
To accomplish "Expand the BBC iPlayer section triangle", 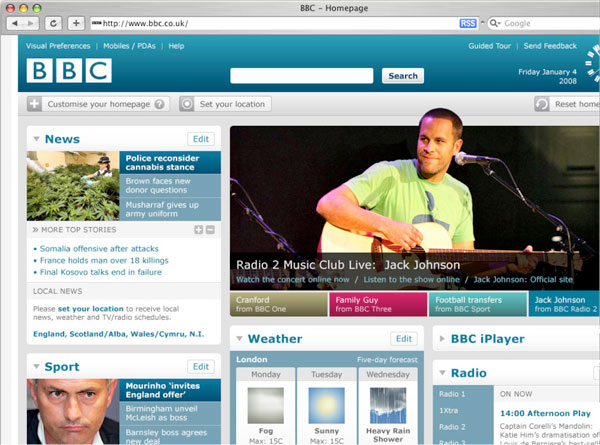I will [x=442, y=339].
